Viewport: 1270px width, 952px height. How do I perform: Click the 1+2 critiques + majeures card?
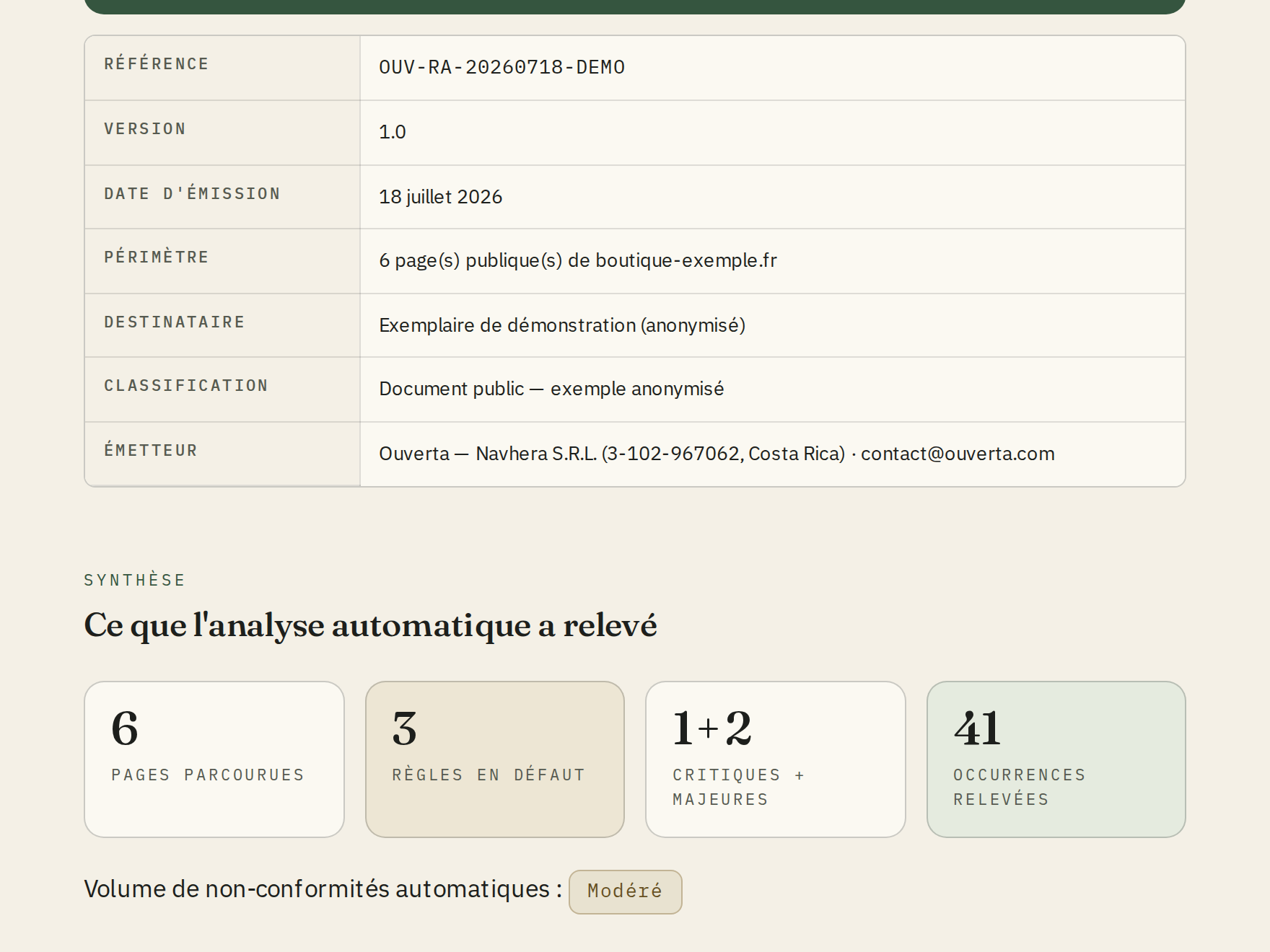point(776,759)
